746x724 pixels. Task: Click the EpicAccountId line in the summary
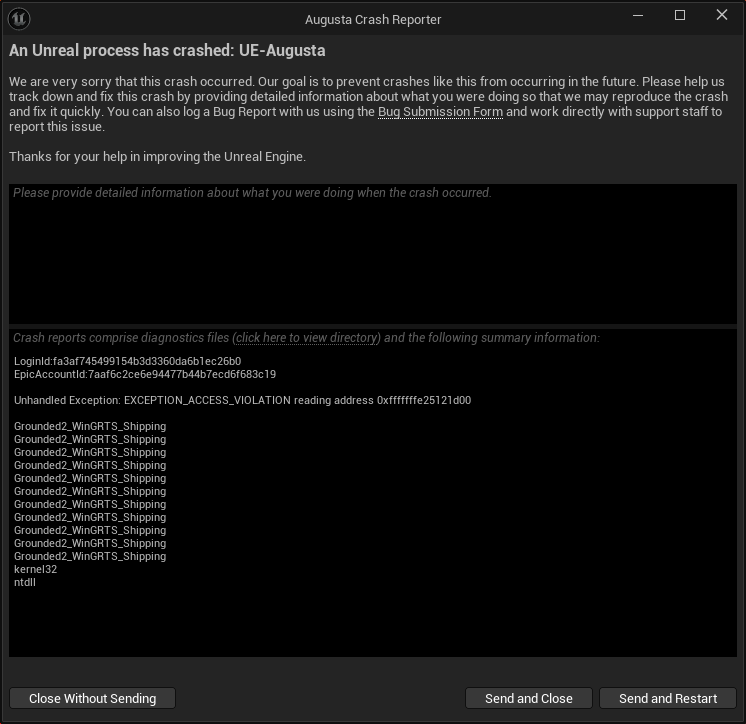click(x=145, y=374)
